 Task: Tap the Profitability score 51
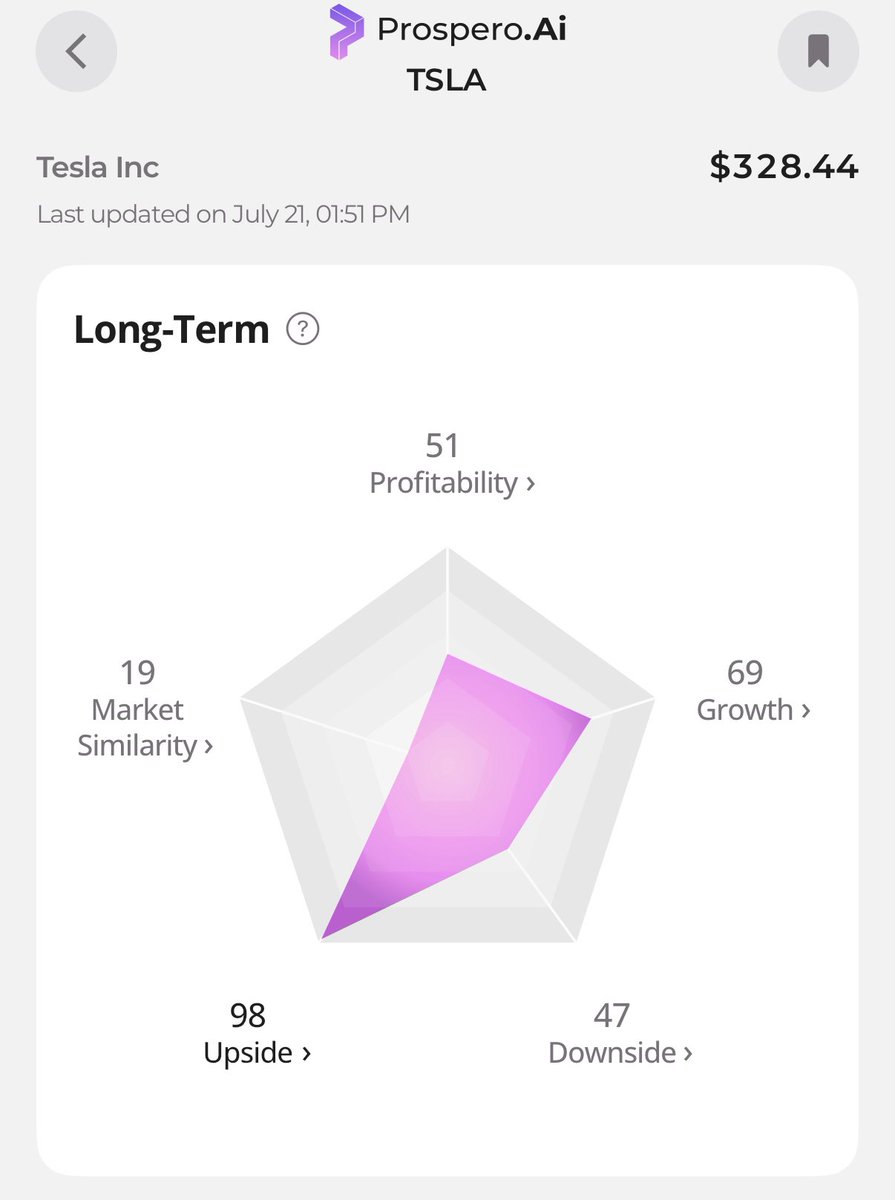point(442,446)
